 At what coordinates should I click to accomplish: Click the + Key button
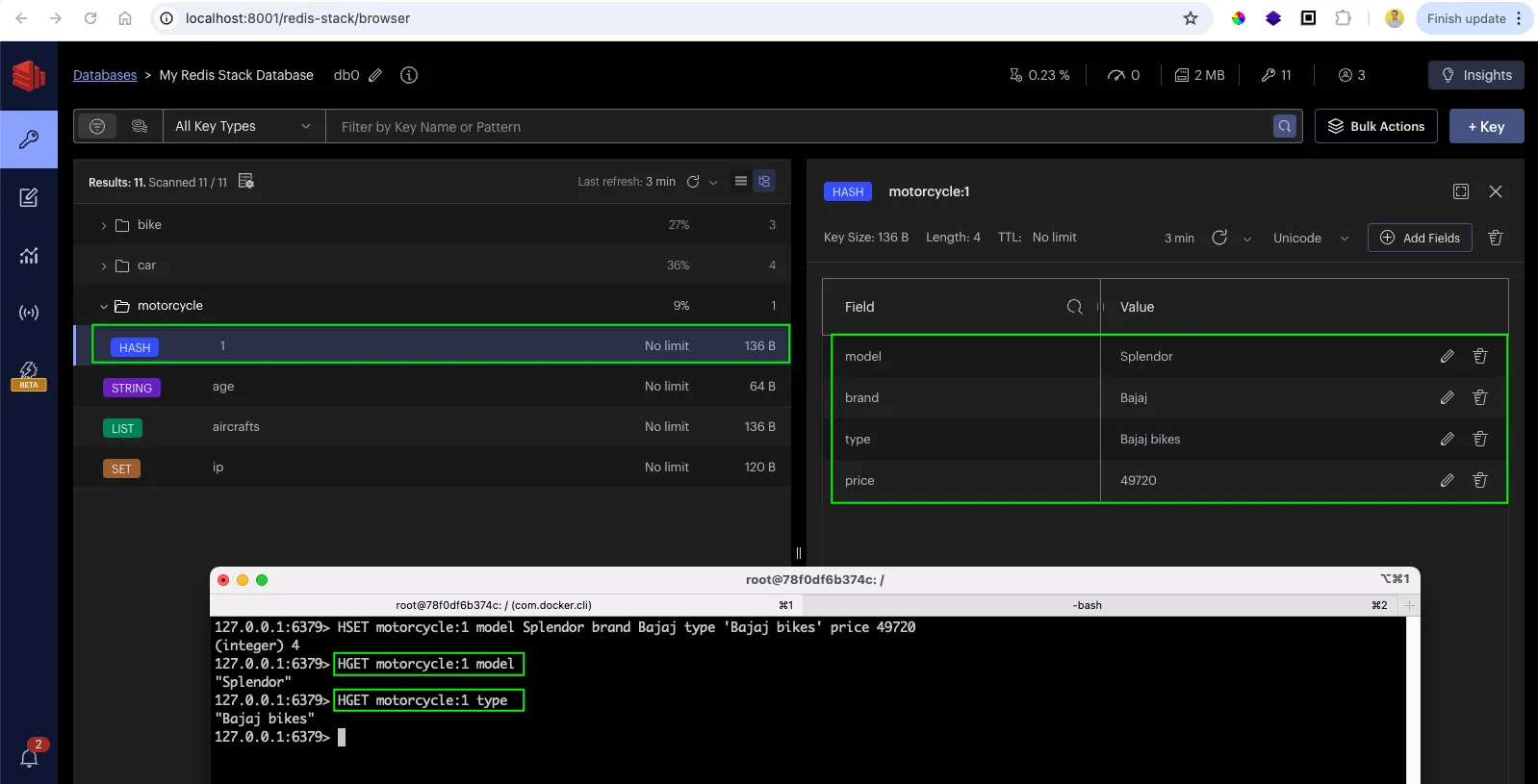(1487, 126)
